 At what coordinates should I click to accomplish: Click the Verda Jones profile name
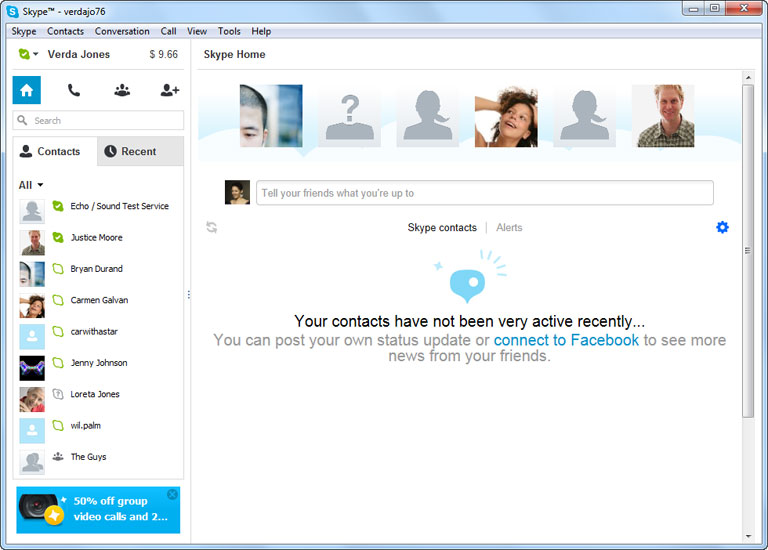coord(78,54)
